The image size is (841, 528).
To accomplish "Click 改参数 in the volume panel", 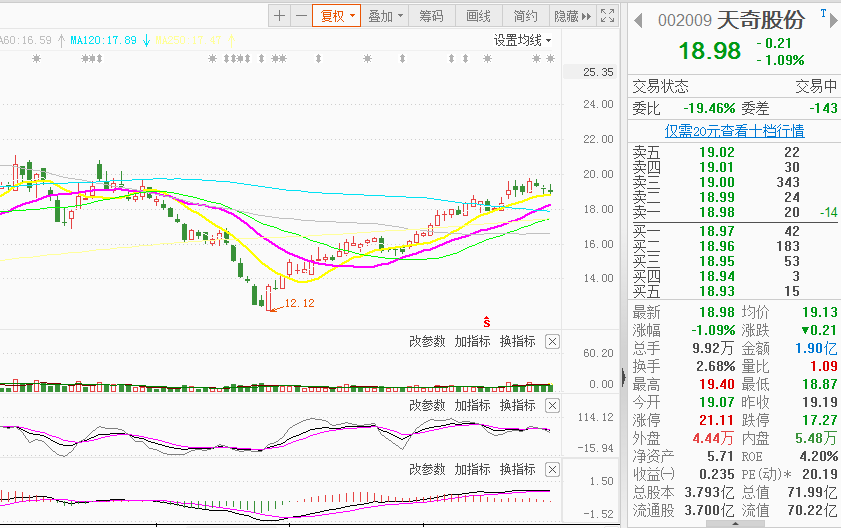I will point(427,341).
